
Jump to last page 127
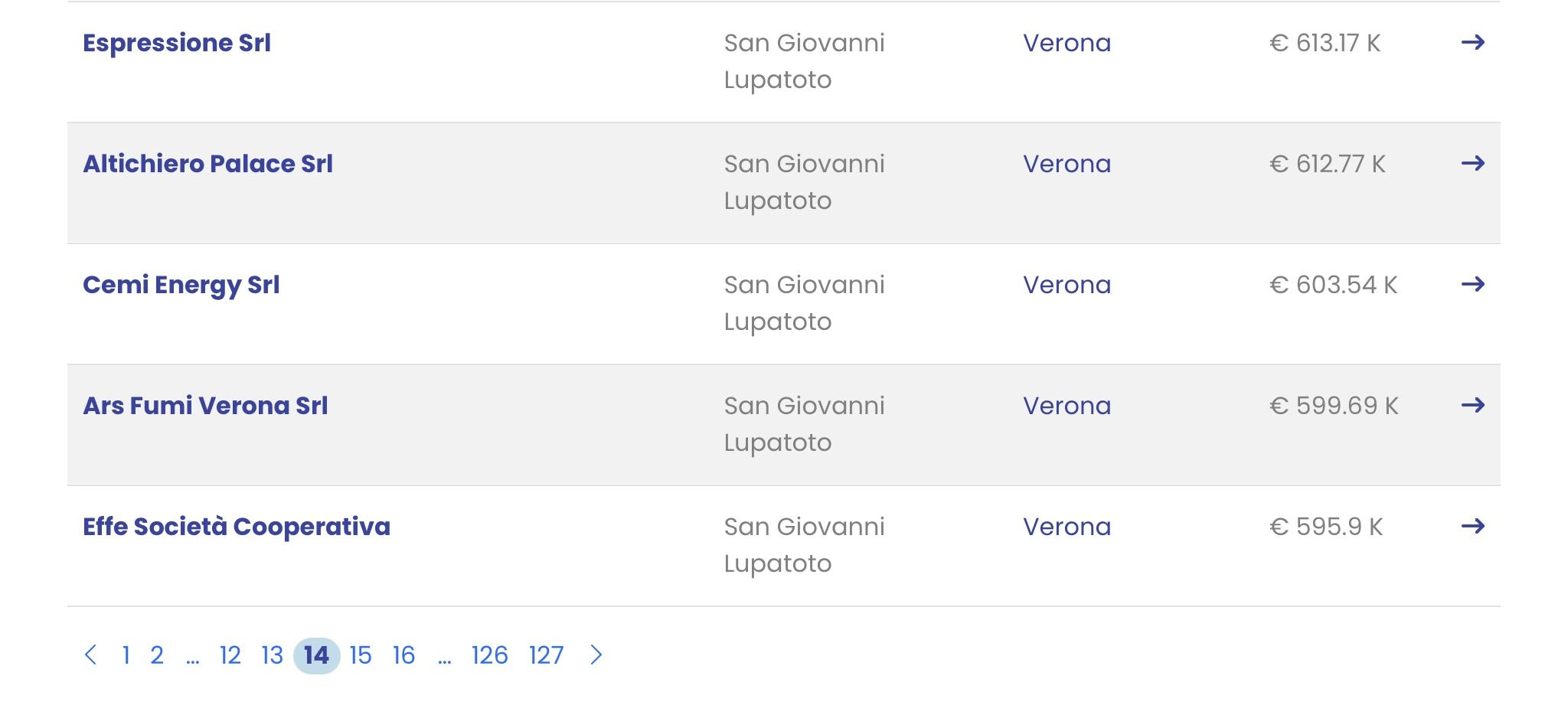546,655
